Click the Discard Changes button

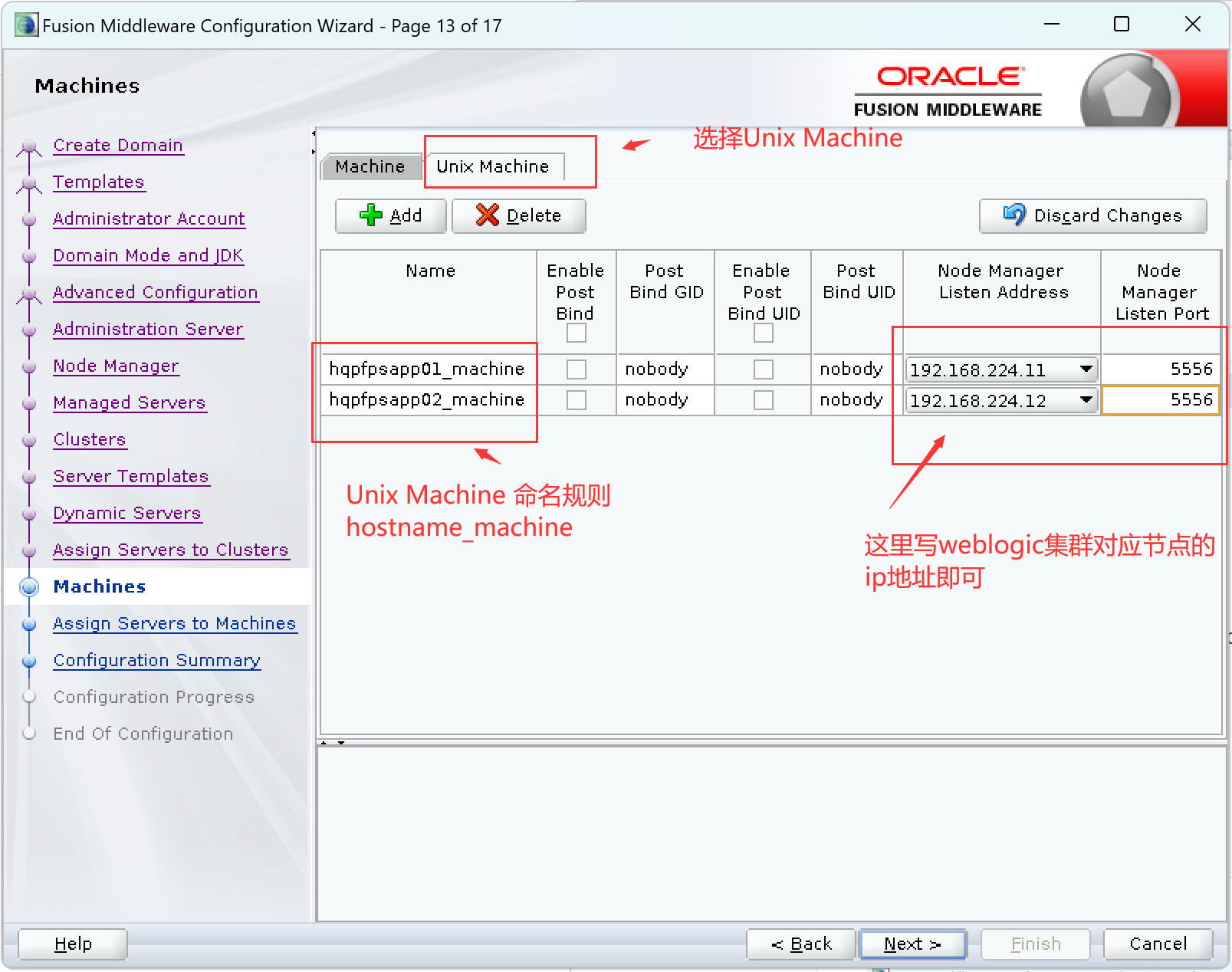1093,215
